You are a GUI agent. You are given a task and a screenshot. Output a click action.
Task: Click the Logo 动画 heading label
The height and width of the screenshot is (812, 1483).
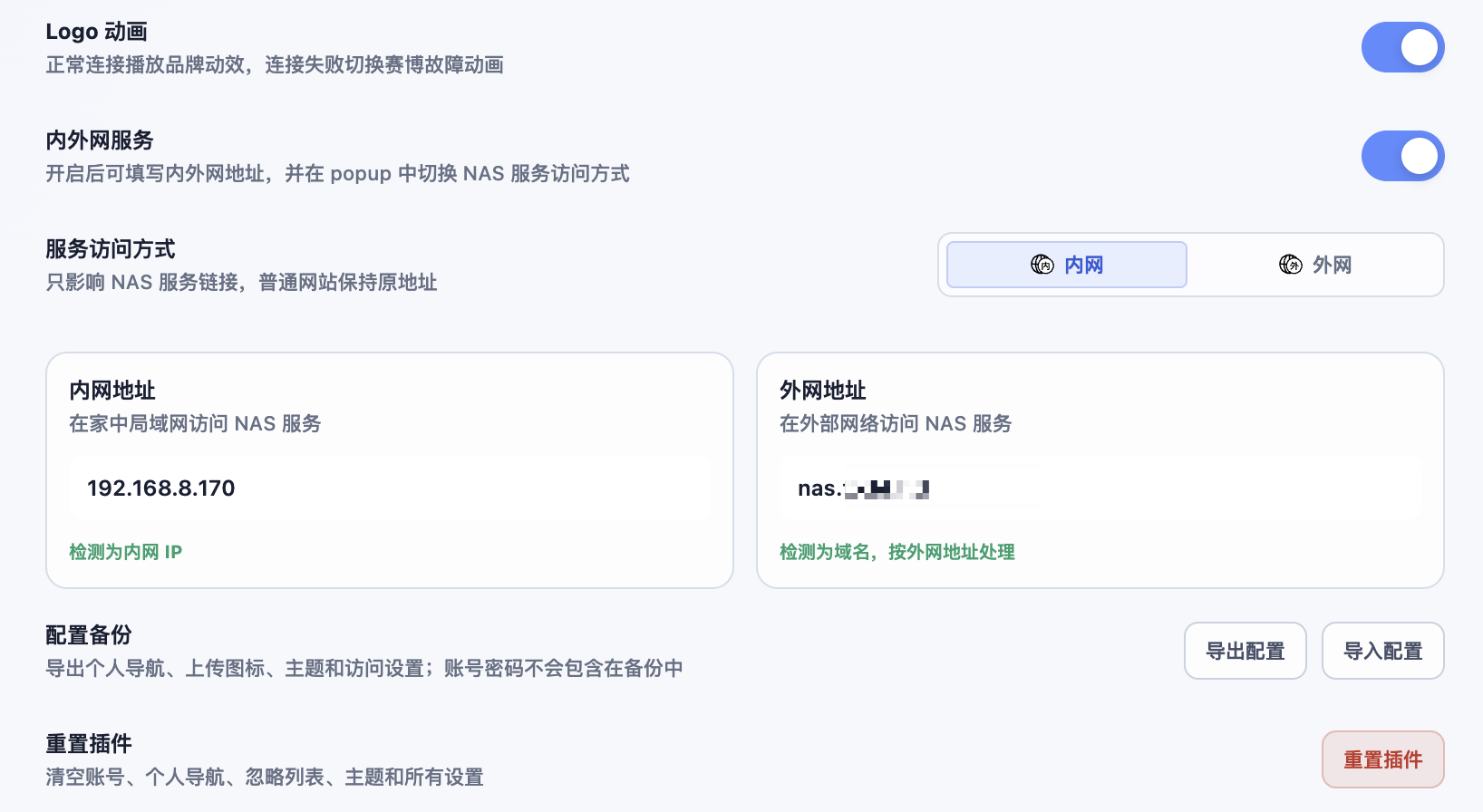(x=97, y=32)
